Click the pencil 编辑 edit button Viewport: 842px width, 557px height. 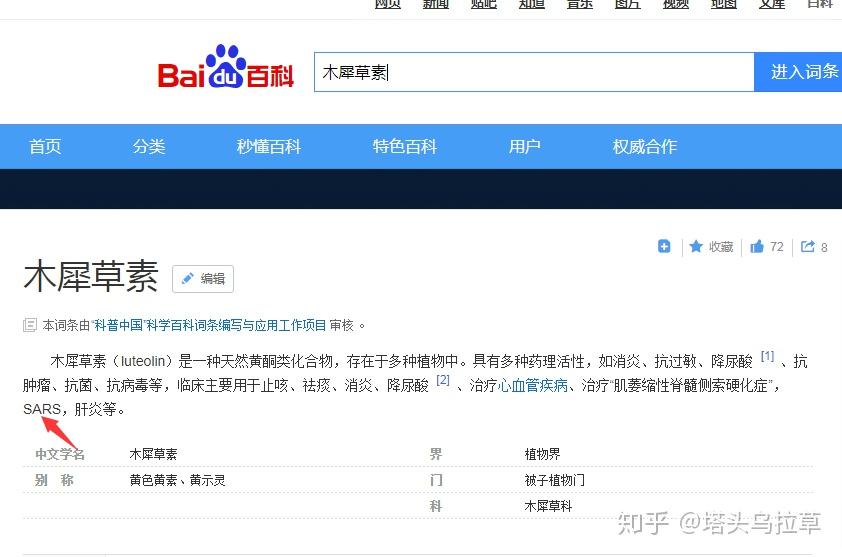point(203,279)
